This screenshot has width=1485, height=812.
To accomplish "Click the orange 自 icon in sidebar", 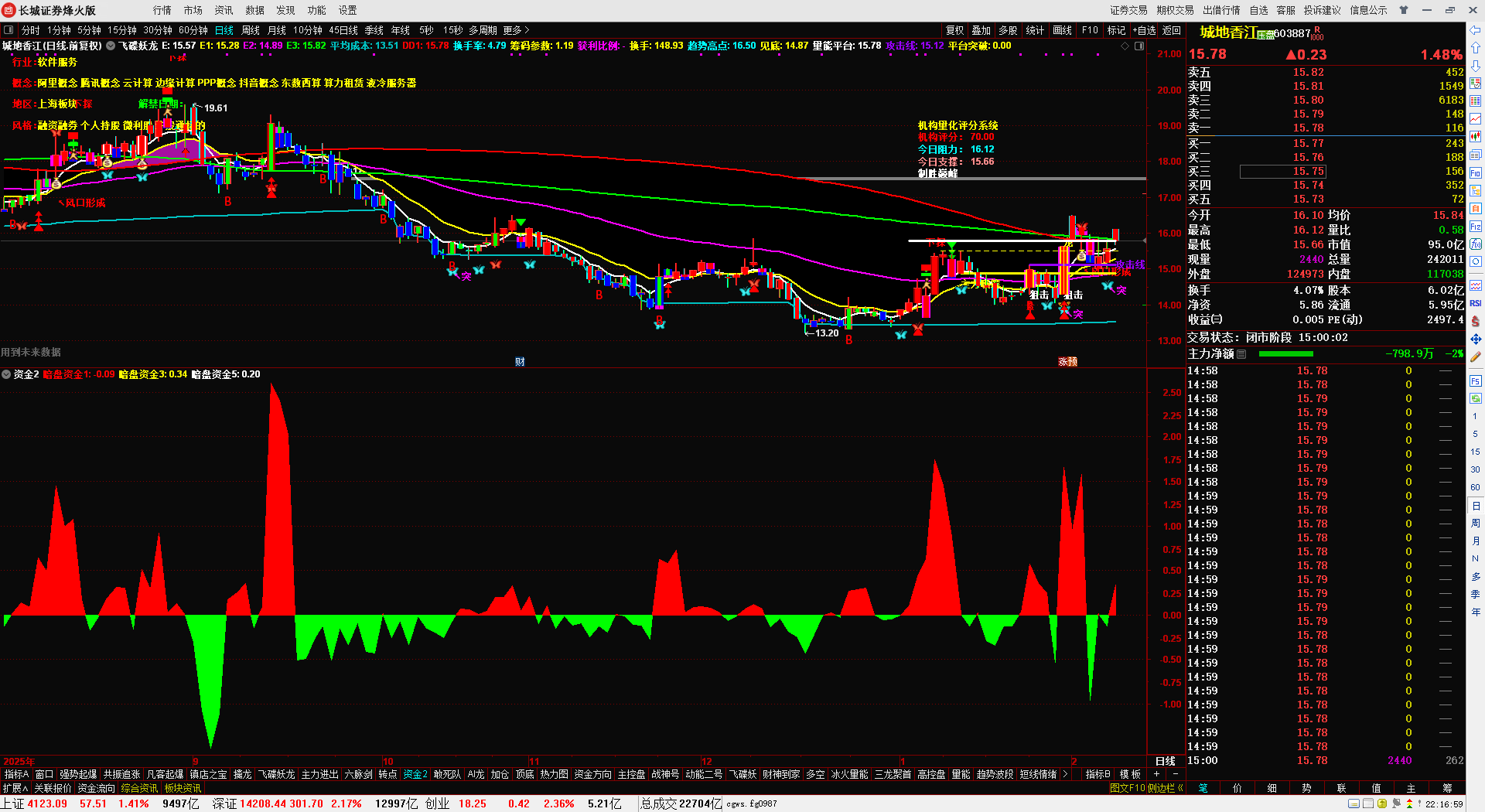I will click(1476, 208).
